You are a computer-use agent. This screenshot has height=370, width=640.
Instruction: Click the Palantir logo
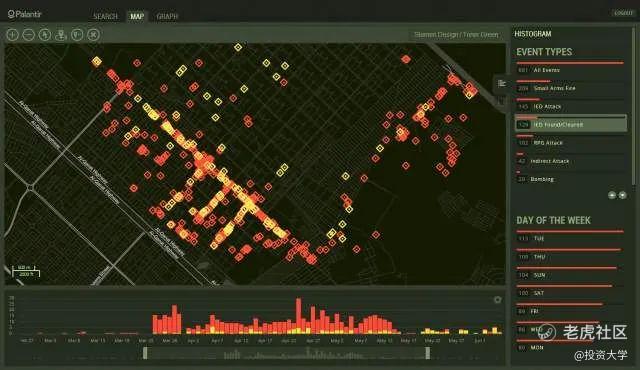coord(24,14)
